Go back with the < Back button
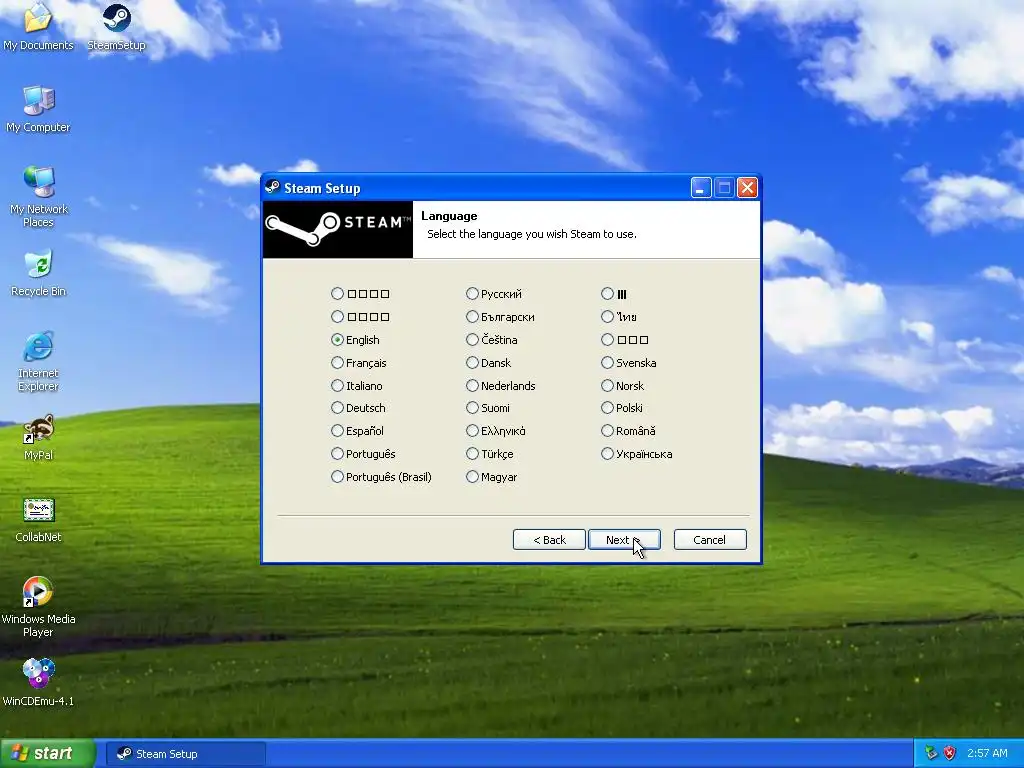 549,539
